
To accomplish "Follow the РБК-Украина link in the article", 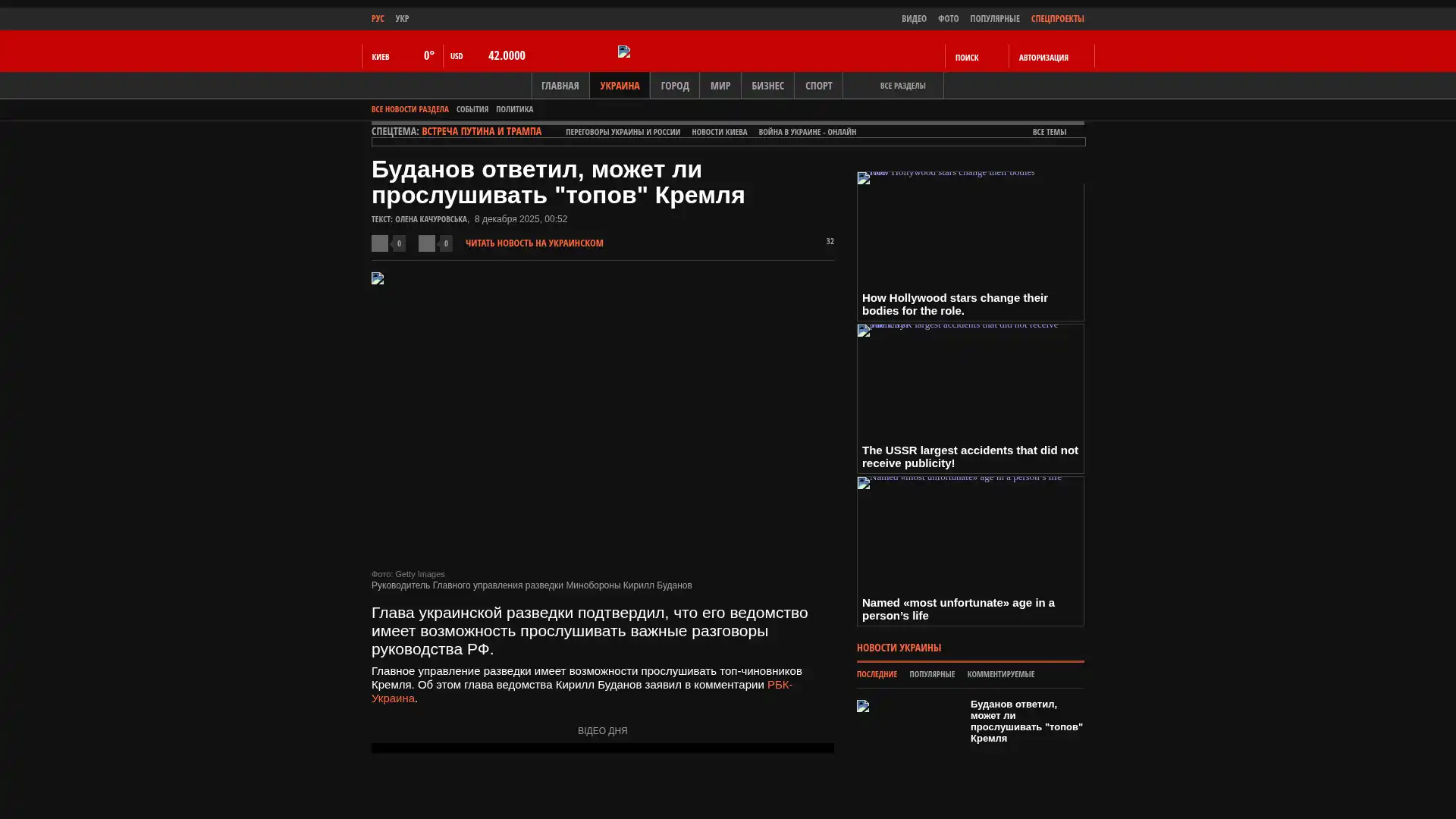I will pos(779,685).
